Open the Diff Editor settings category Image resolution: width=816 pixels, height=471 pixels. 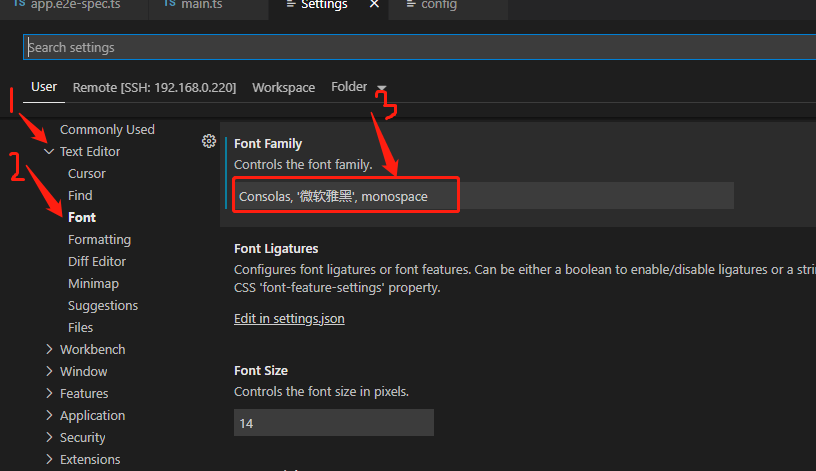click(97, 261)
